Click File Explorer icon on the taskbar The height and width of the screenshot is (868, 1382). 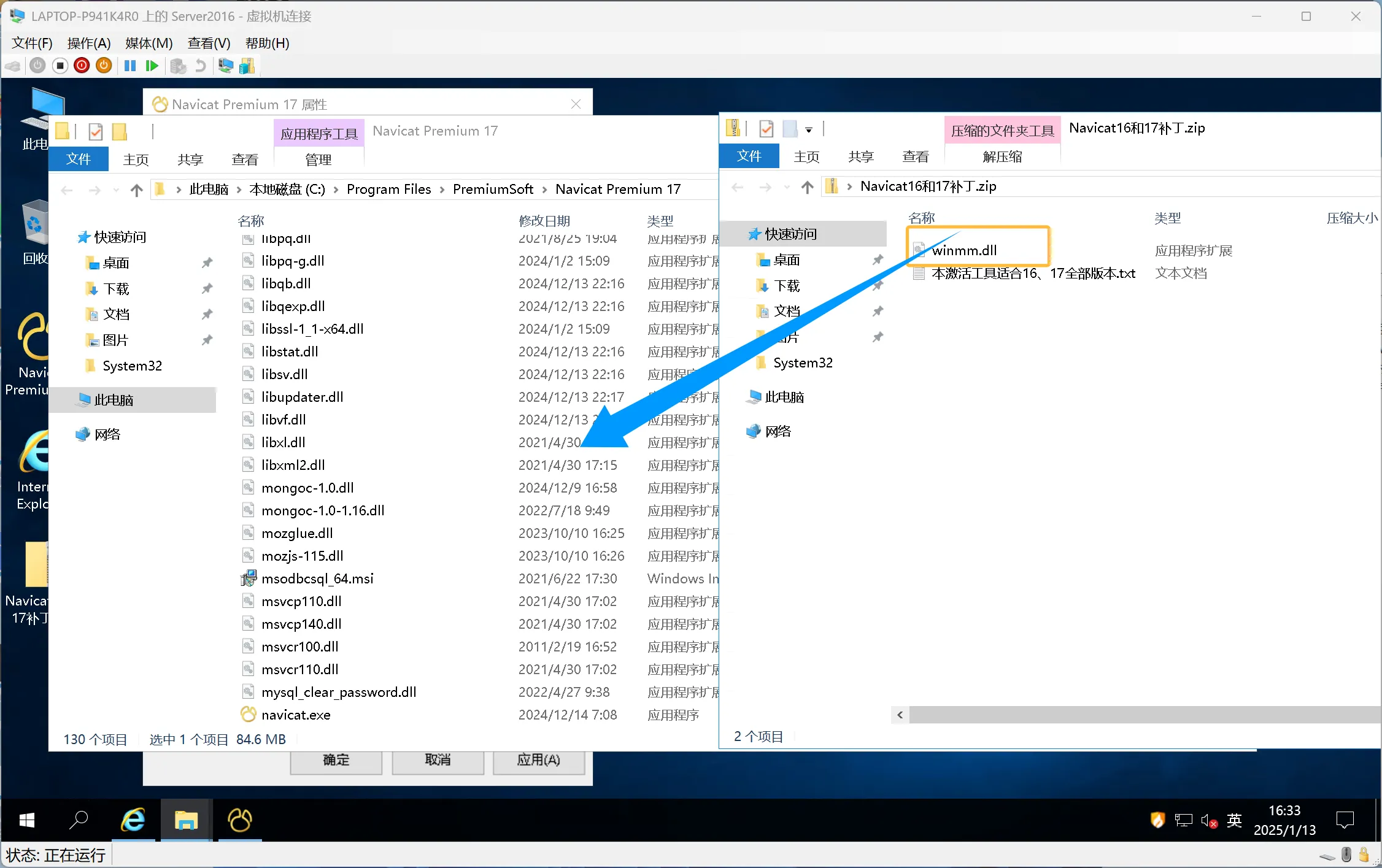tap(186, 820)
